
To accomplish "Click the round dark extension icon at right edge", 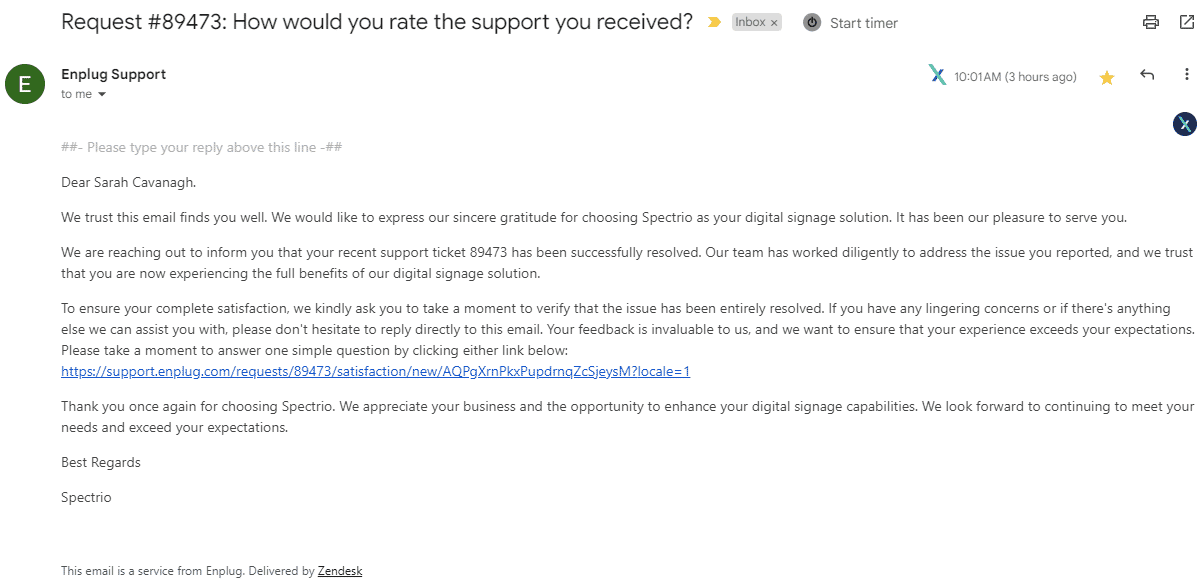I will coord(1185,124).
